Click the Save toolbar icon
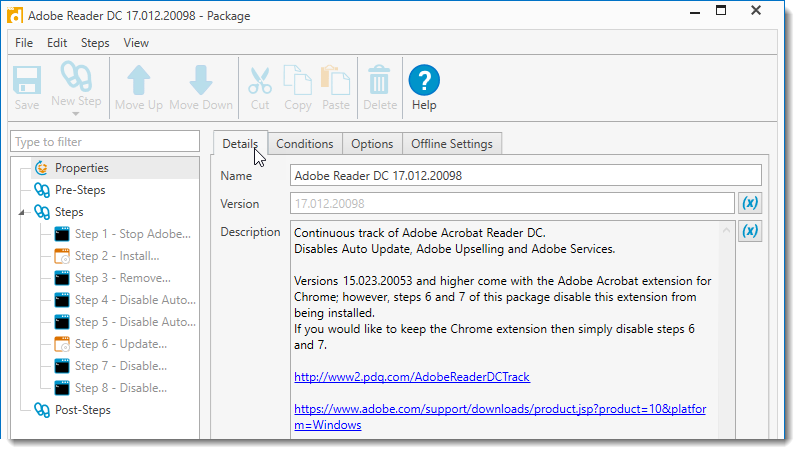This screenshot has height=454, width=800. pyautogui.click(x=27, y=82)
